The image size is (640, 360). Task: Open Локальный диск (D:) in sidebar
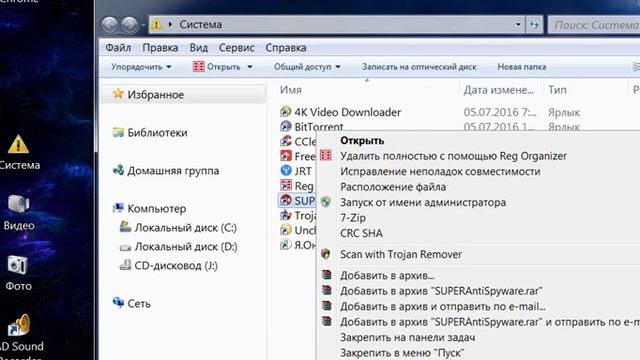[186, 247]
